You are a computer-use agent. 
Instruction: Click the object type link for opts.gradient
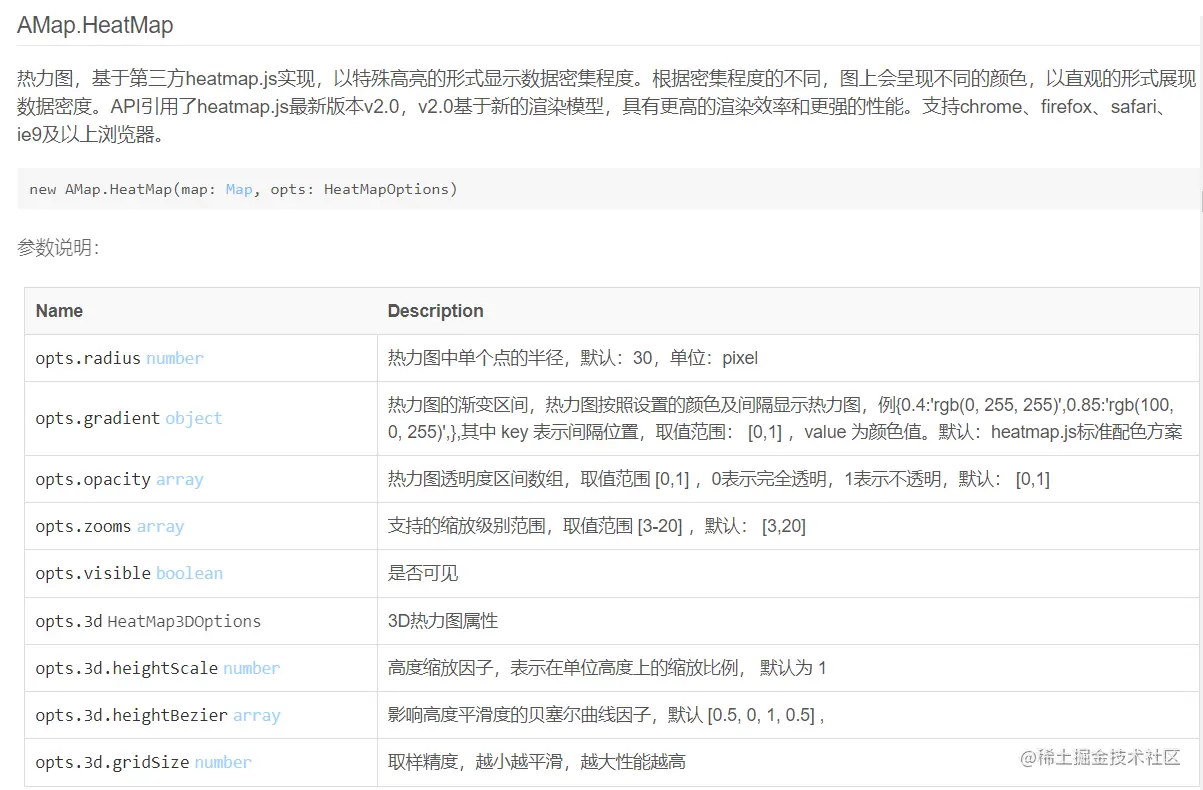[x=194, y=418]
